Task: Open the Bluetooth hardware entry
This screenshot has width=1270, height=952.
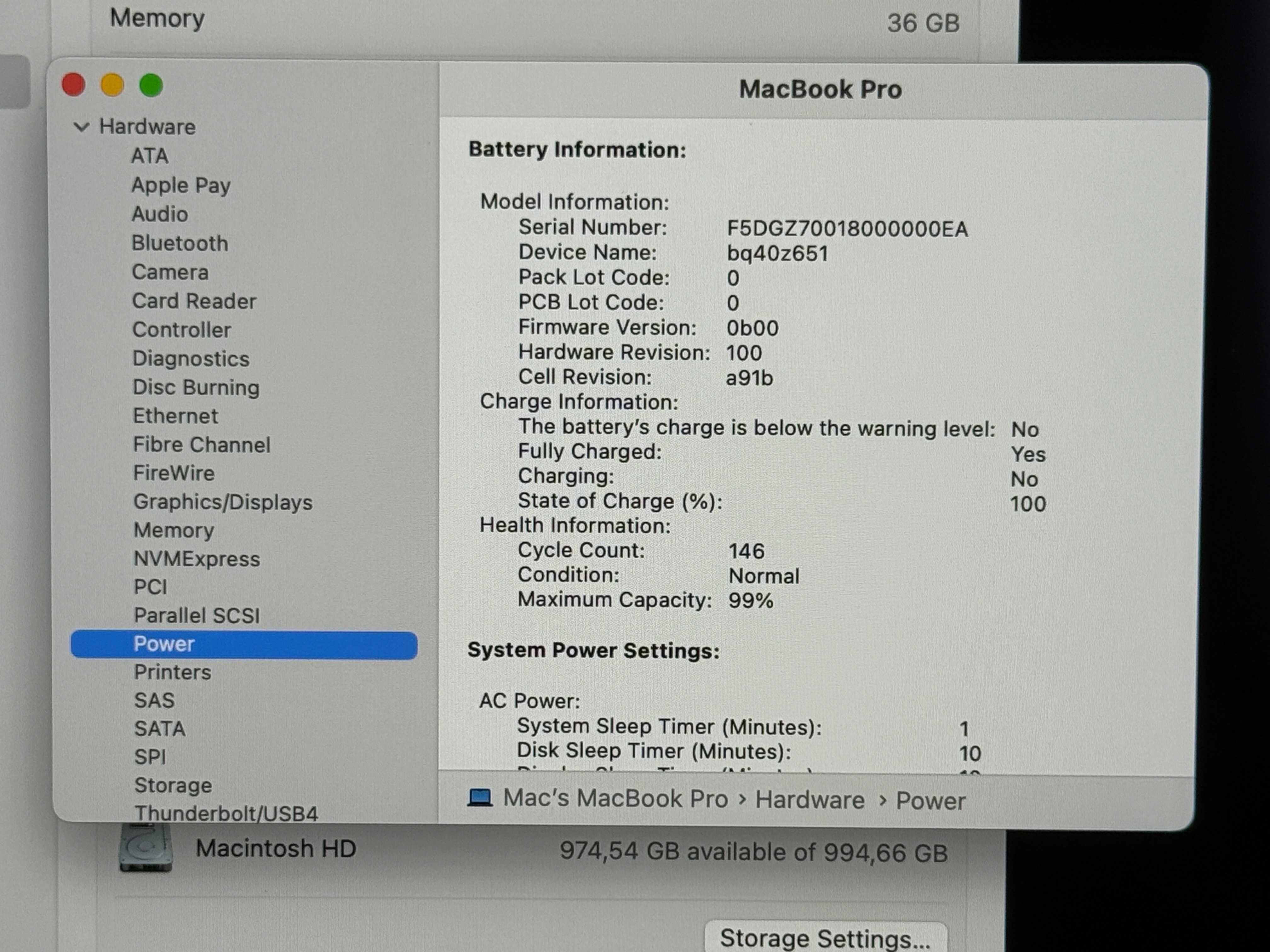Action: [180, 243]
